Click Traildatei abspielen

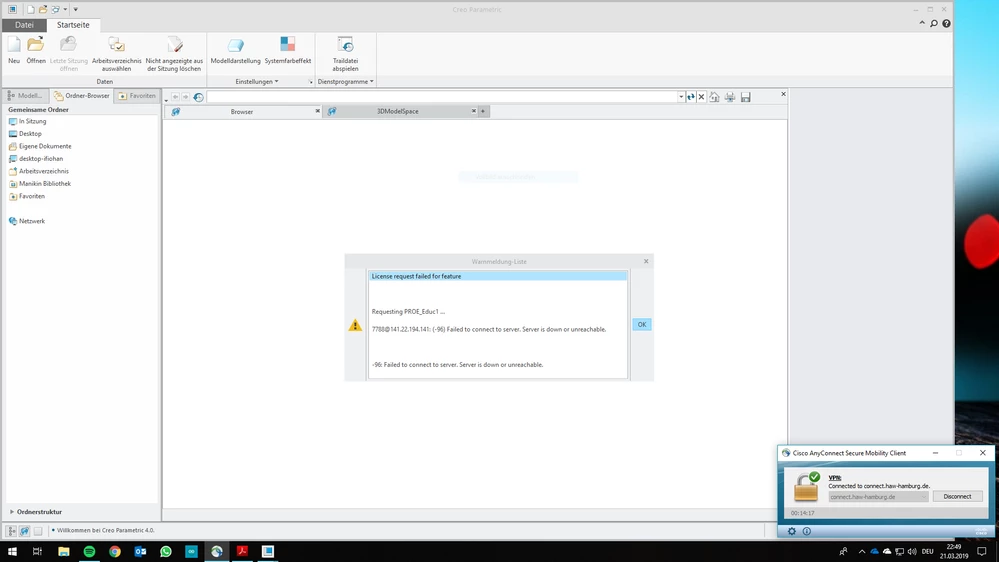[x=345, y=54]
